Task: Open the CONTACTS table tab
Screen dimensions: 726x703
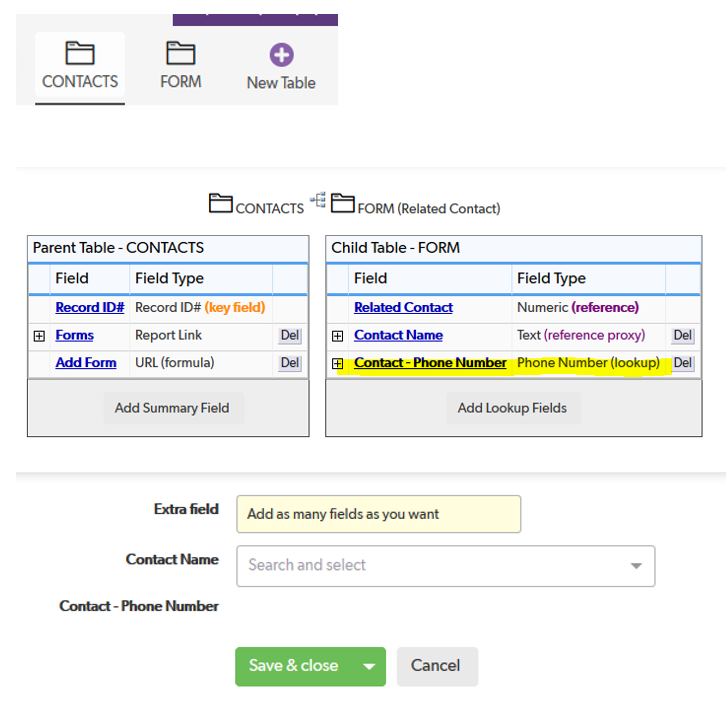Action: (80, 67)
